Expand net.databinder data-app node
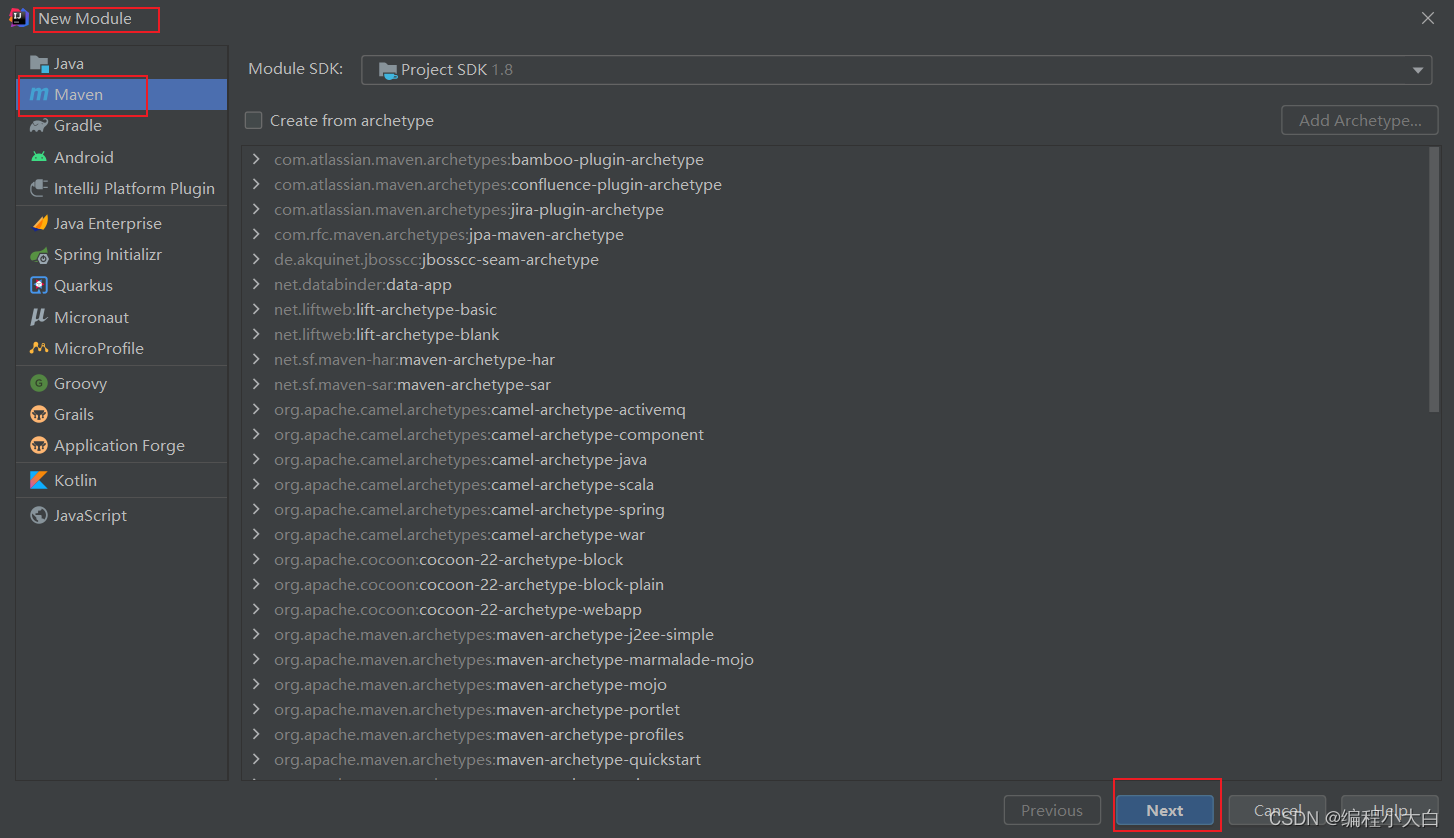The height and width of the screenshot is (838, 1454). point(257,284)
